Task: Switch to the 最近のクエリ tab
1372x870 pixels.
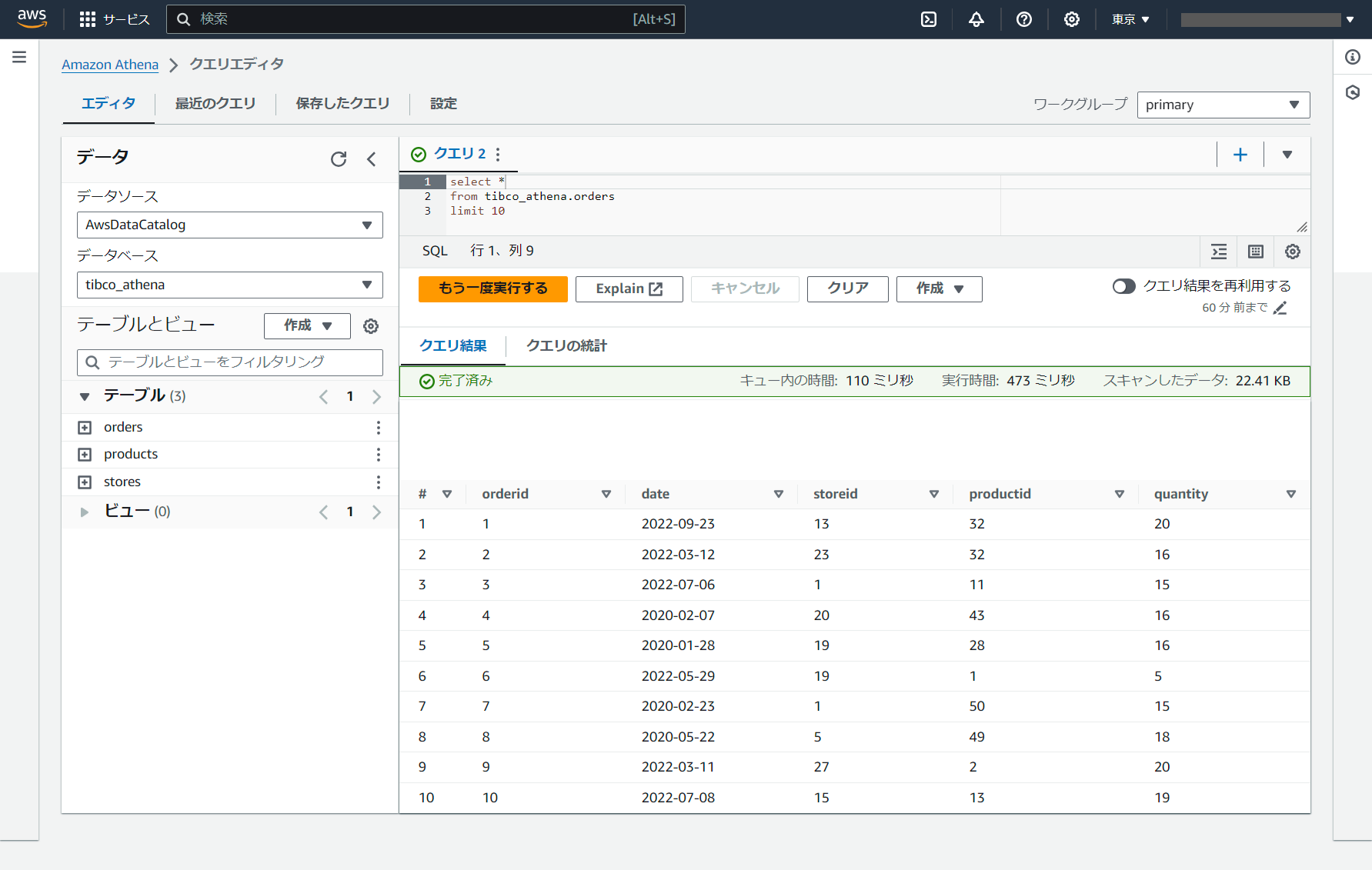Action: (215, 103)
